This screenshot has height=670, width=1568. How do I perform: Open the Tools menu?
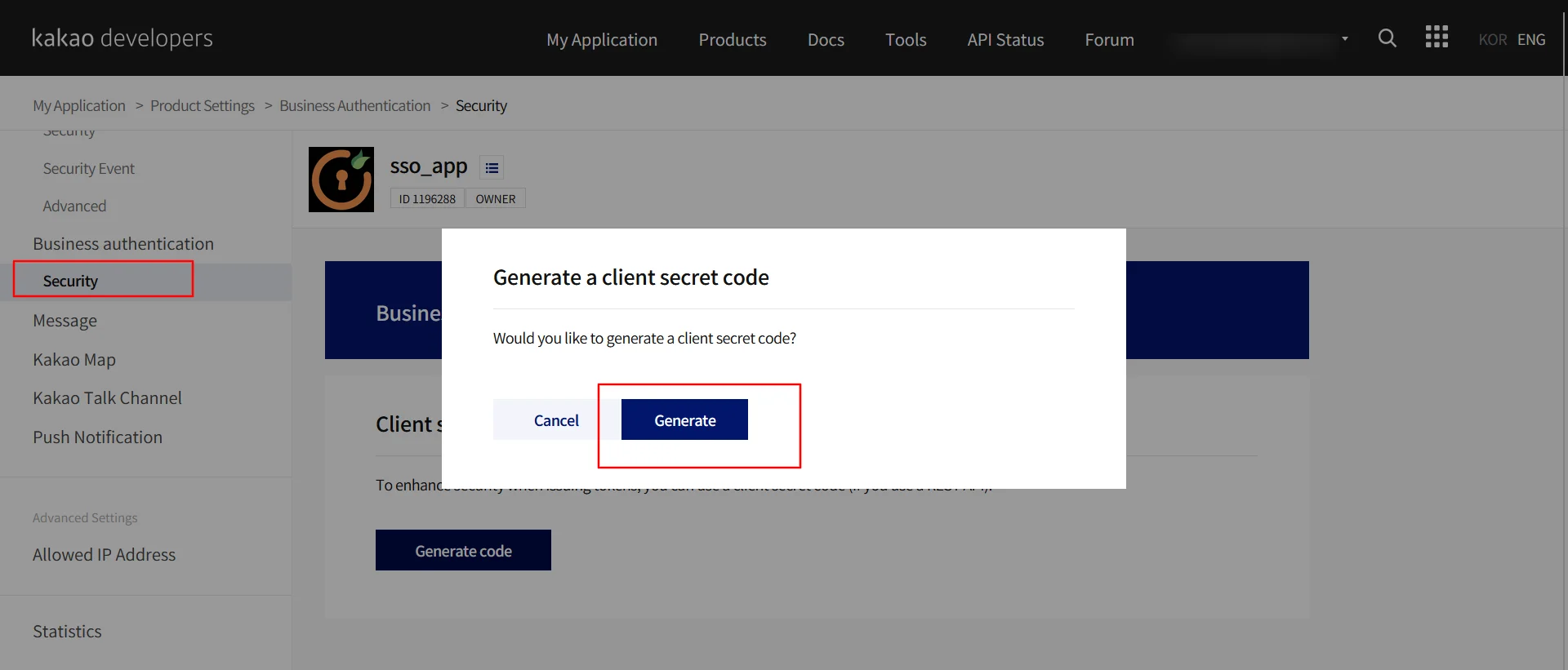906,40
